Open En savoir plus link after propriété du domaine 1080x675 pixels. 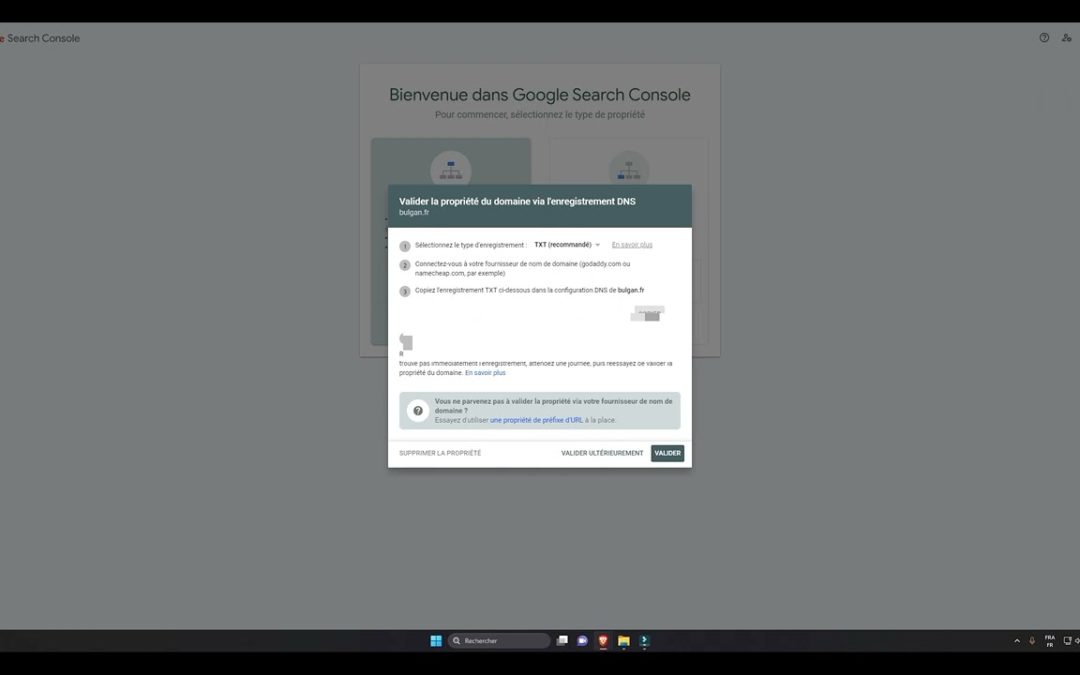coord(485,373)
